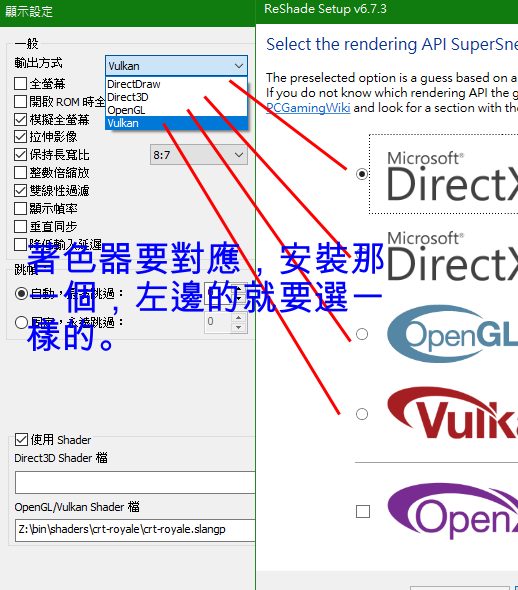Viewport: 518px width, 590px height.
Task: Click the Direct3D Shader file input field
Action: pyautogui.click(x=135, y=482)
